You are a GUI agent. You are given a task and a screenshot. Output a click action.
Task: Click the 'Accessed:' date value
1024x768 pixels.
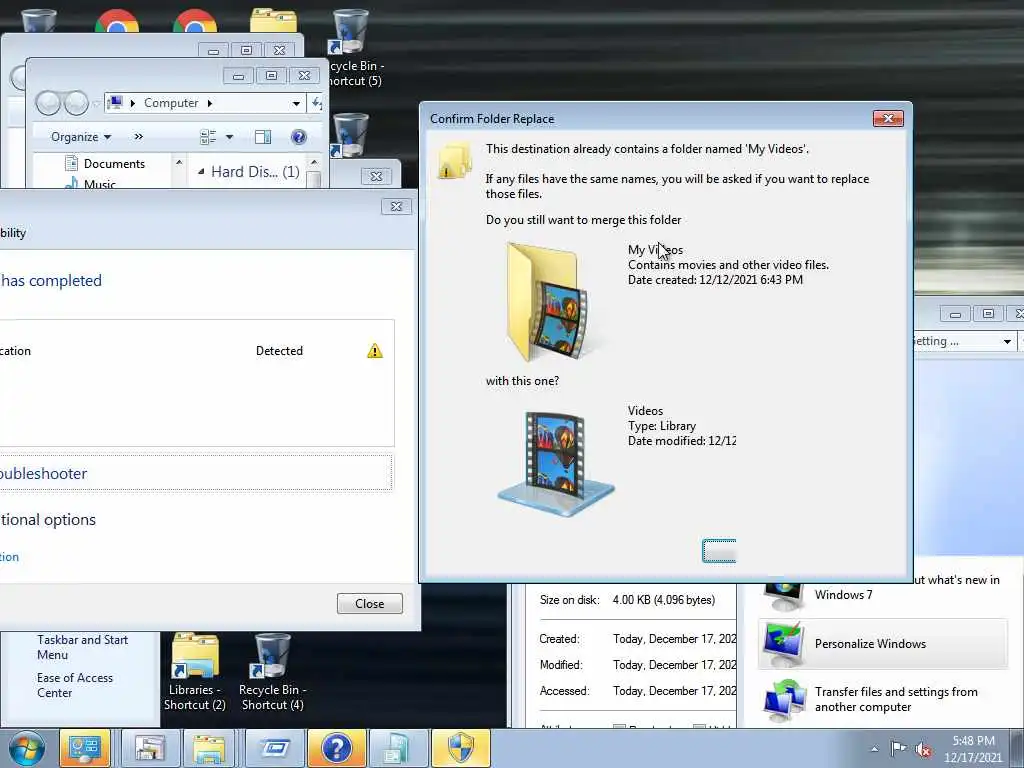tap(674, 691)
